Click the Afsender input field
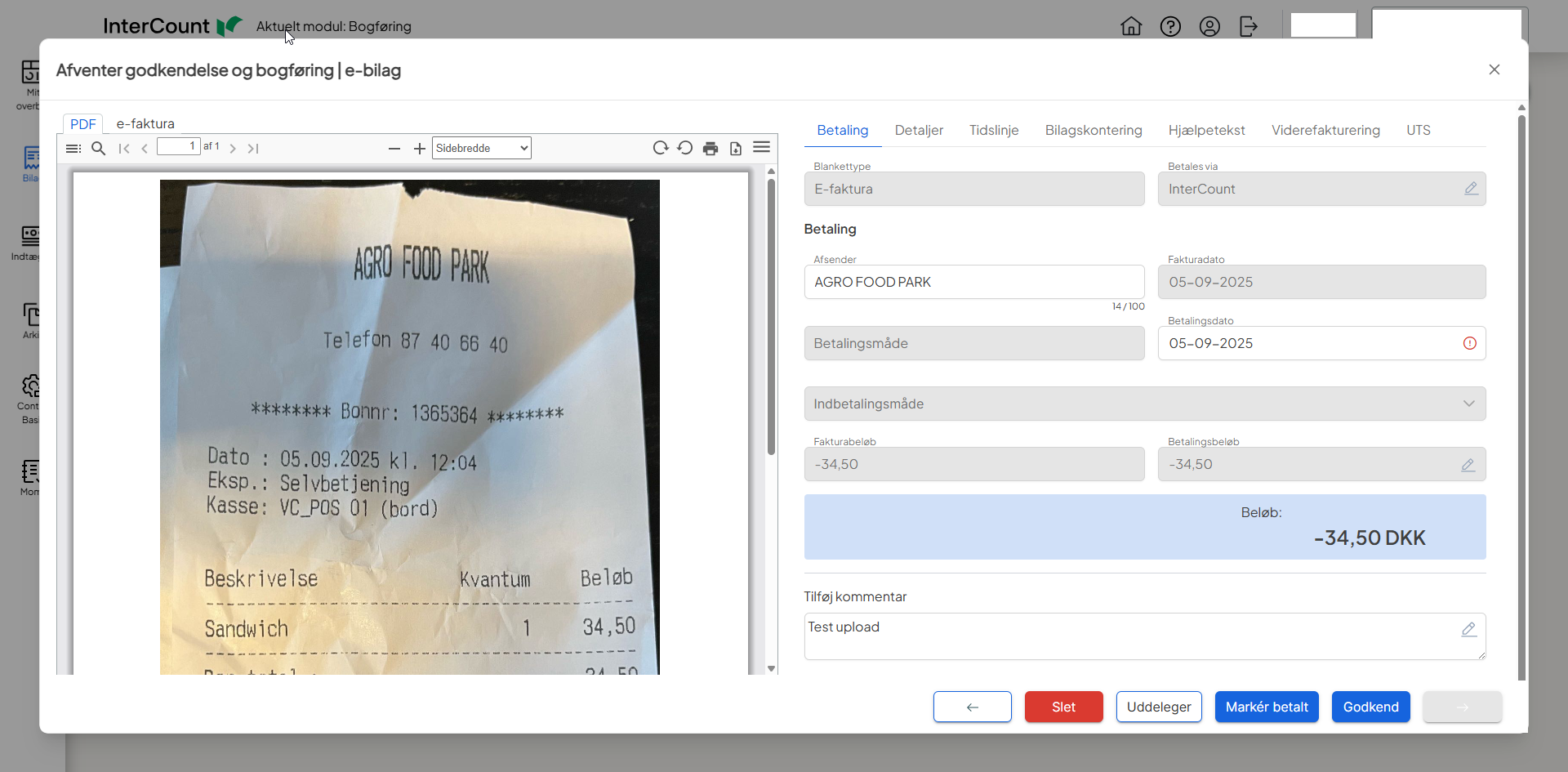Image resolution: width=1568 pixels, height=772 pixels. point(973,282)
